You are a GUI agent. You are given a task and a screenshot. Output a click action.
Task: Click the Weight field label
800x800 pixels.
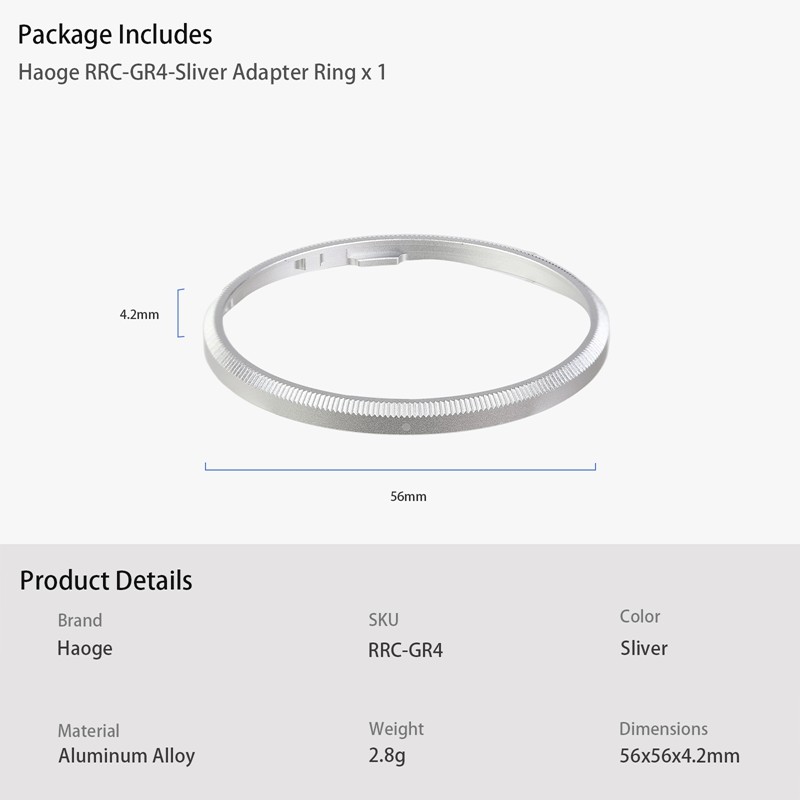click(396, 729)
